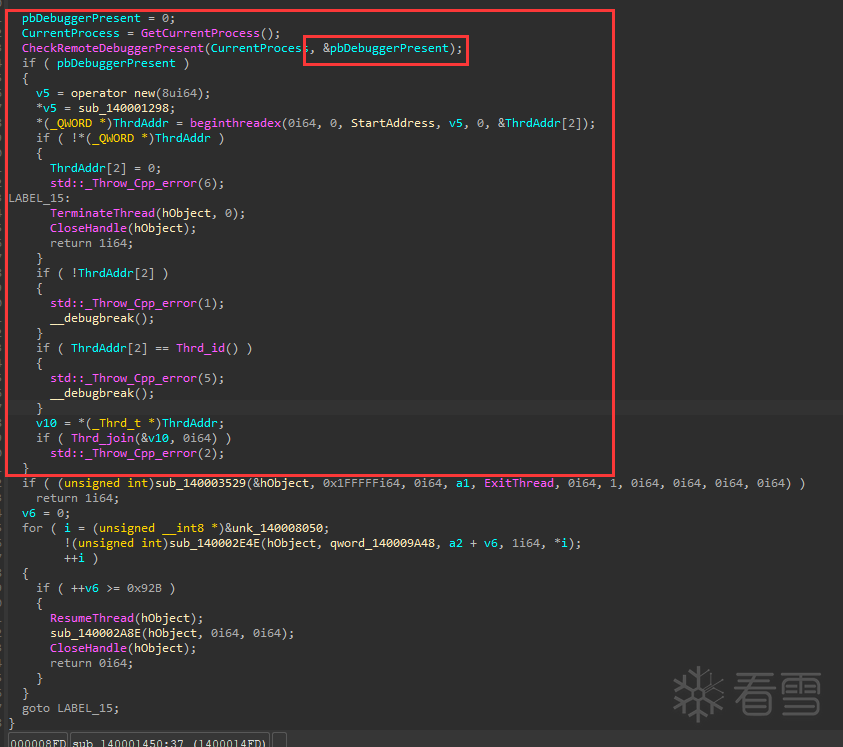This screenshot has width=843, height=747.
Task: Select the Thrd_id() function call
Action: [x=207, y=348]
